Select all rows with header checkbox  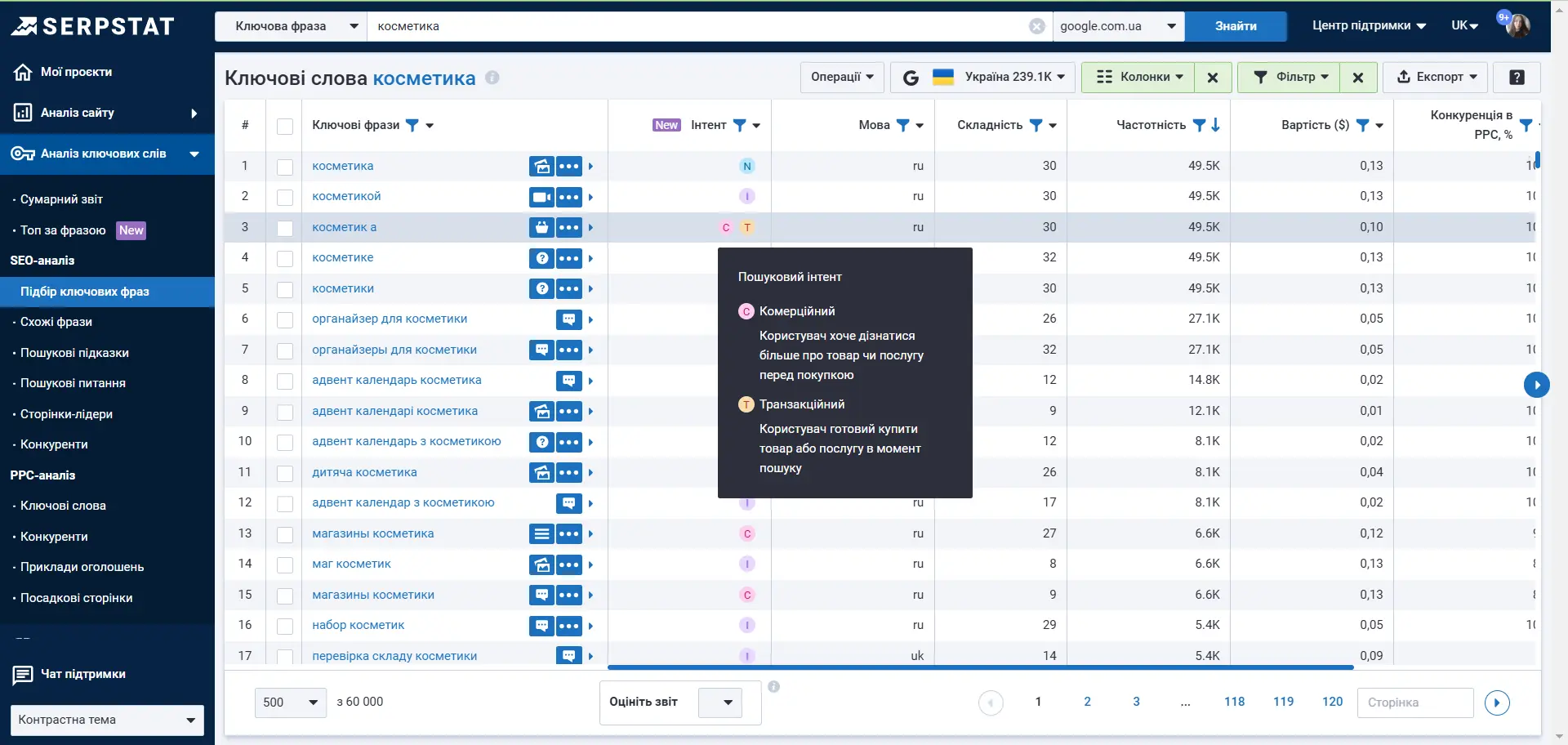point(285,126)
